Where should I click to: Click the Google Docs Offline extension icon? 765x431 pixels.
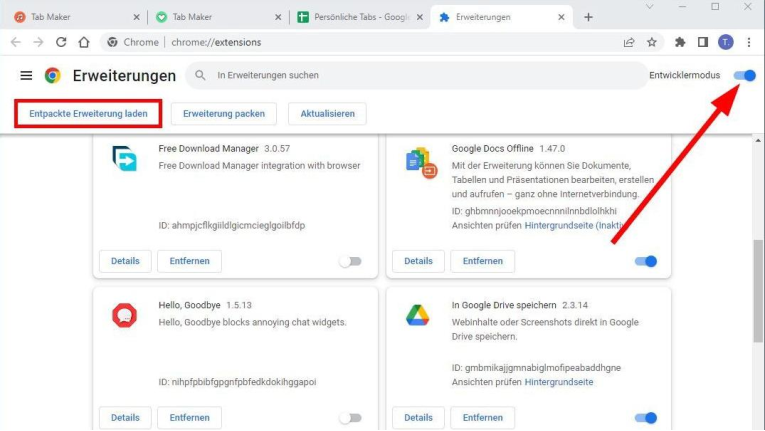[x=421, y=163]
